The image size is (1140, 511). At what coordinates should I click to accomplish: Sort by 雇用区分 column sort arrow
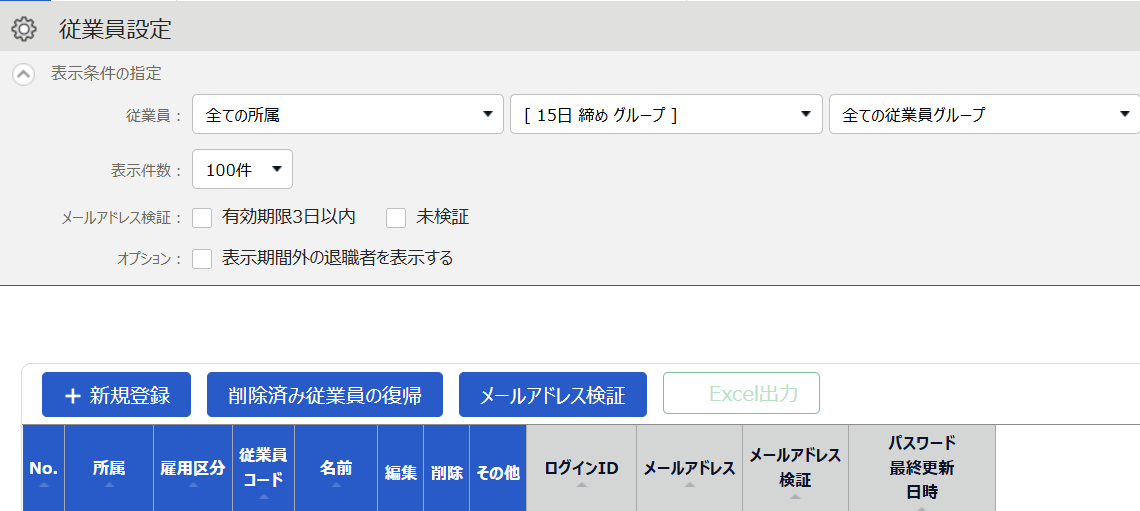coord(193,484)
